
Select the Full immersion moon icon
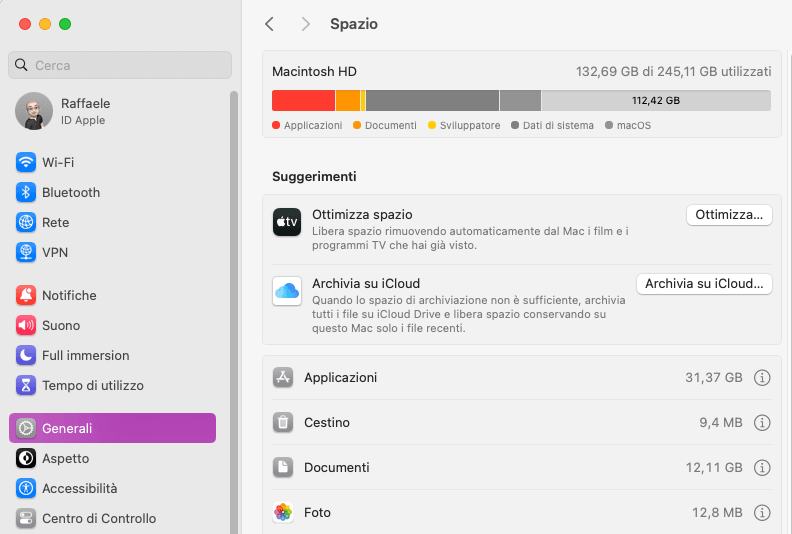pyautogui.click(x=26, y=355)
